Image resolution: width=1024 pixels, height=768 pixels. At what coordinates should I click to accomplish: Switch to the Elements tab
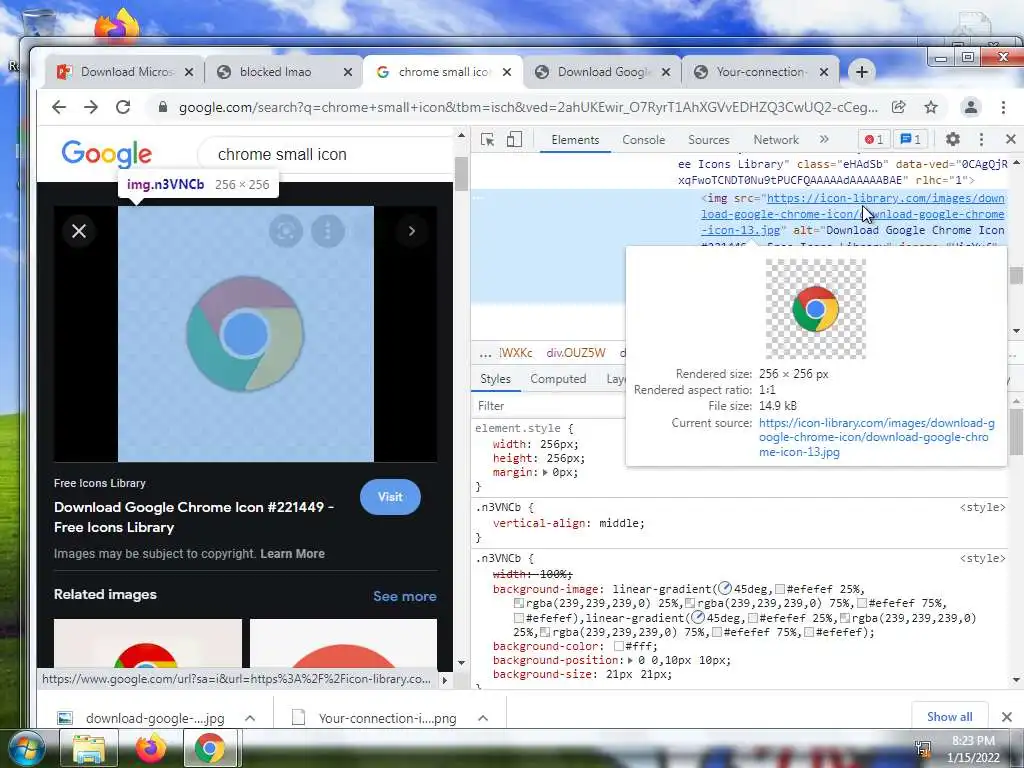point(575,140)
